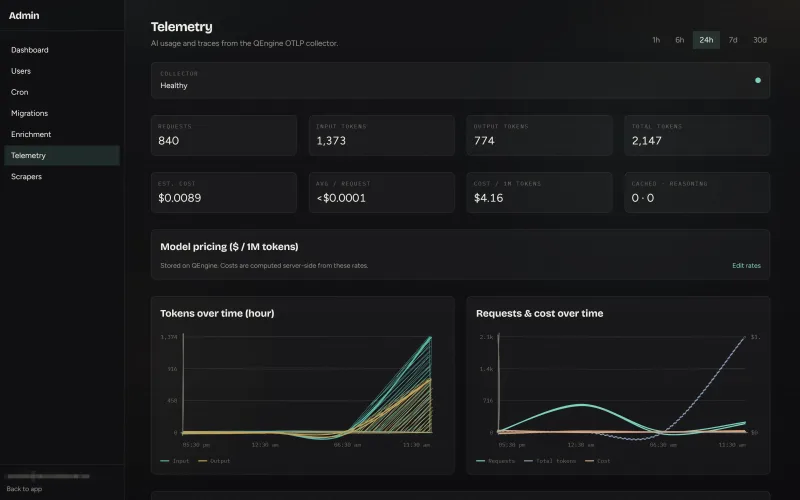Screen dimensions: 800x500
Task: Click the Output Tokens value 774
Action: click(x=484, y=141)
